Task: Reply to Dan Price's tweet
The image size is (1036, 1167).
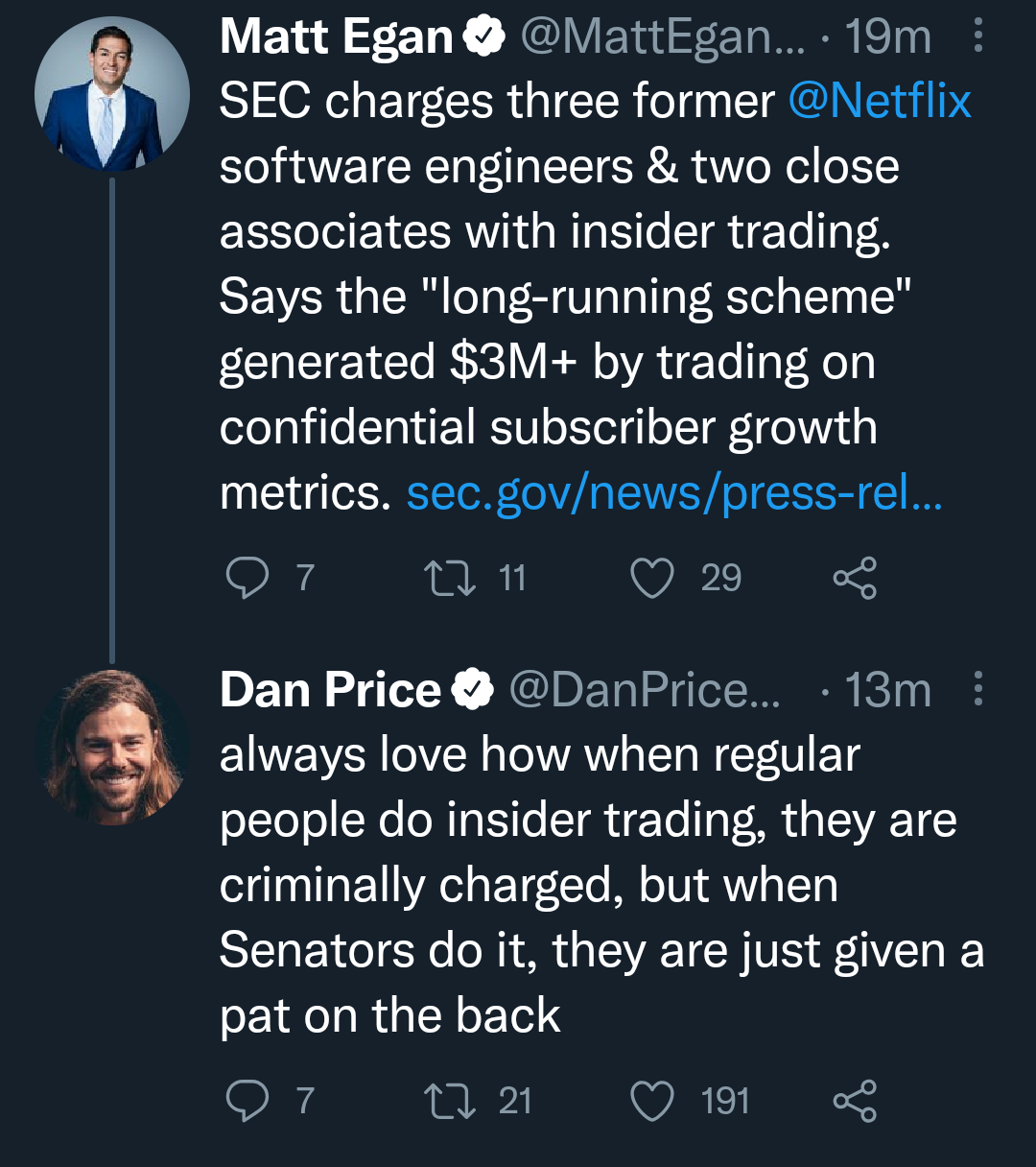Action: pyautogui.click(x=247, y=1101)
